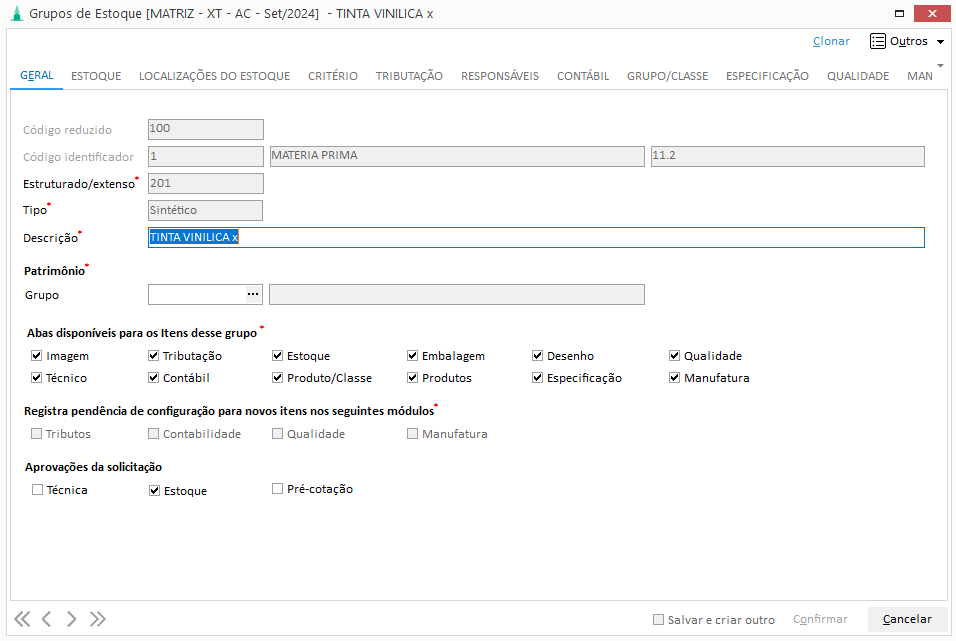Toggle the Desenho checkbox
The image size is (956, 641).
[537, 356]
